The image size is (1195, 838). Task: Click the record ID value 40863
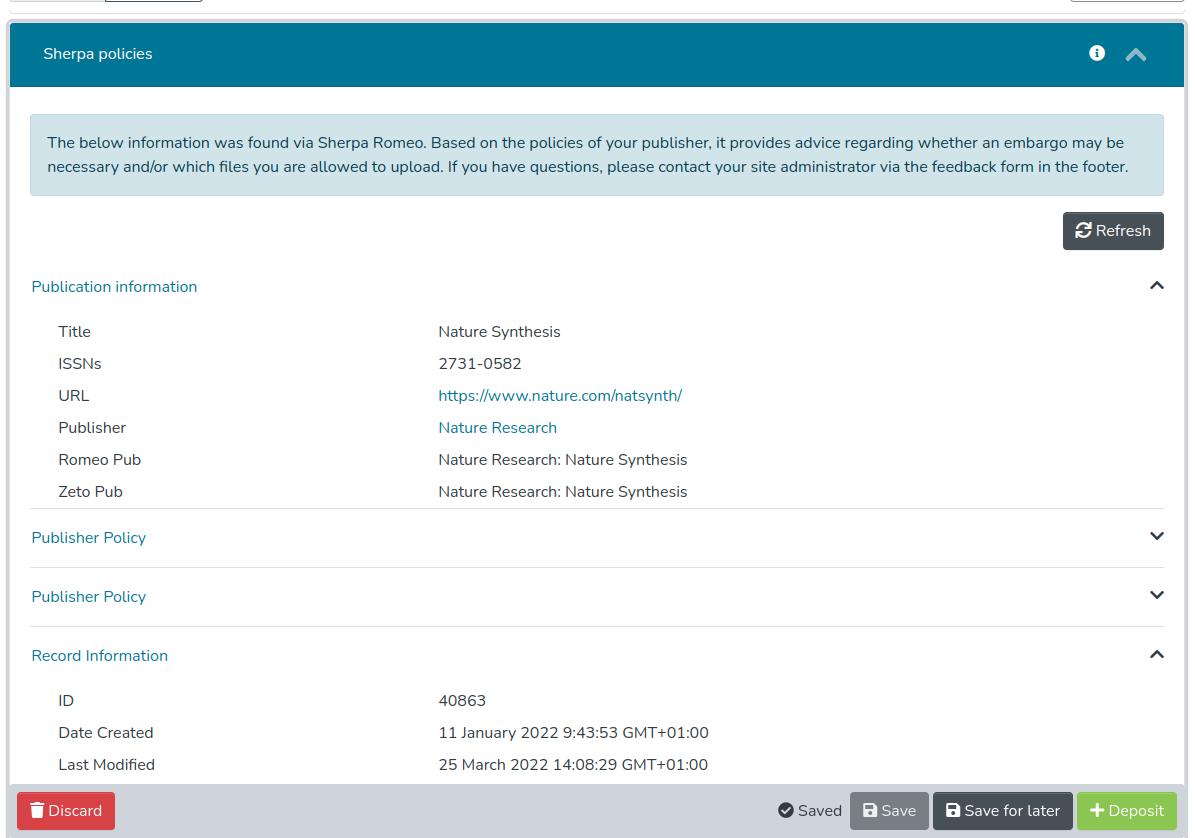tap(462, 701)
